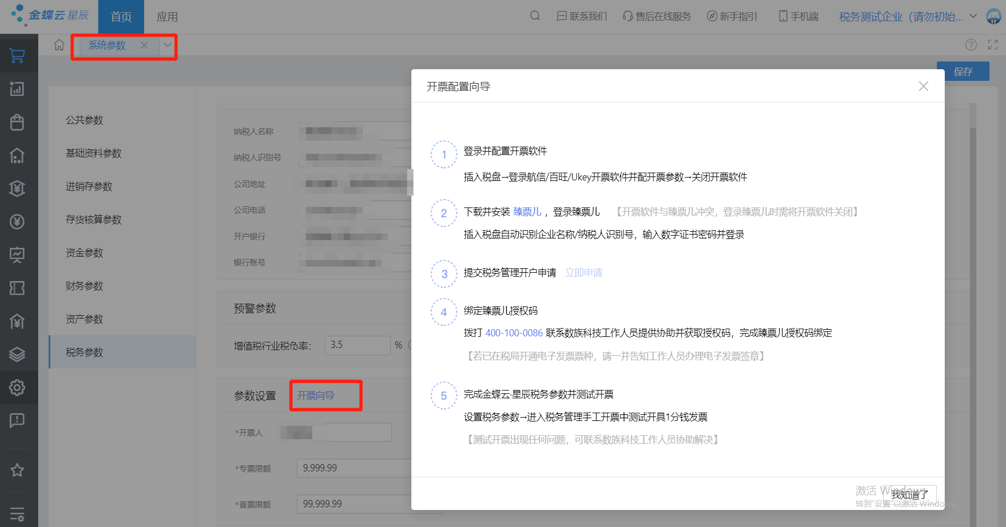The image size is (1006, 527).
Task: Click the Kingdee Cloud Xingchen logo
Action: tap(50, 14)
